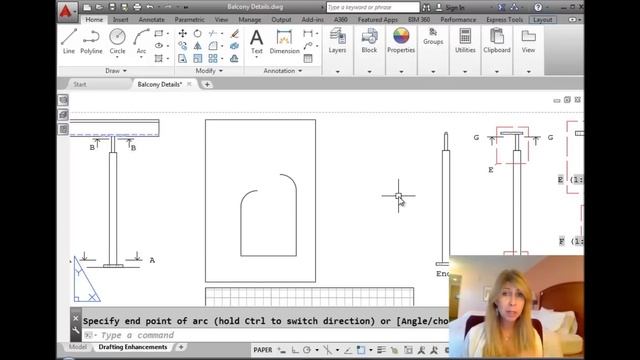Activate the Rotate tool in Modify panel

pos(198,33)
